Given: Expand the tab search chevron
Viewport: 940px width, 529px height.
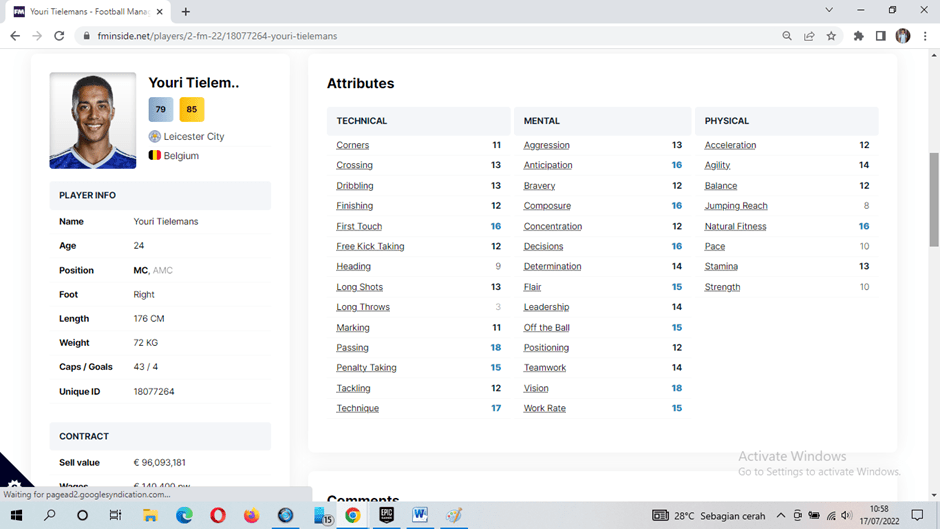Looking at the screenshot, I should [829, 10].
